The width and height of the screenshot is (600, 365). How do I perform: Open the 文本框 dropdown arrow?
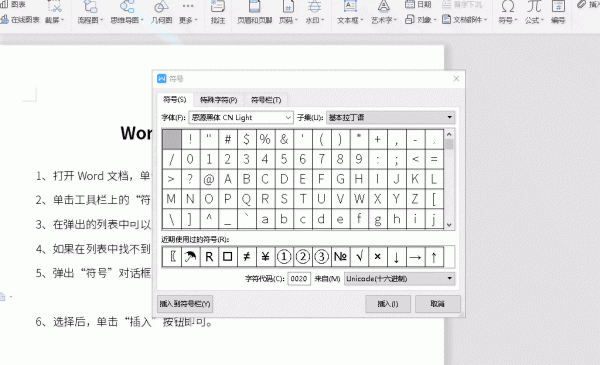tap(362, 20)
